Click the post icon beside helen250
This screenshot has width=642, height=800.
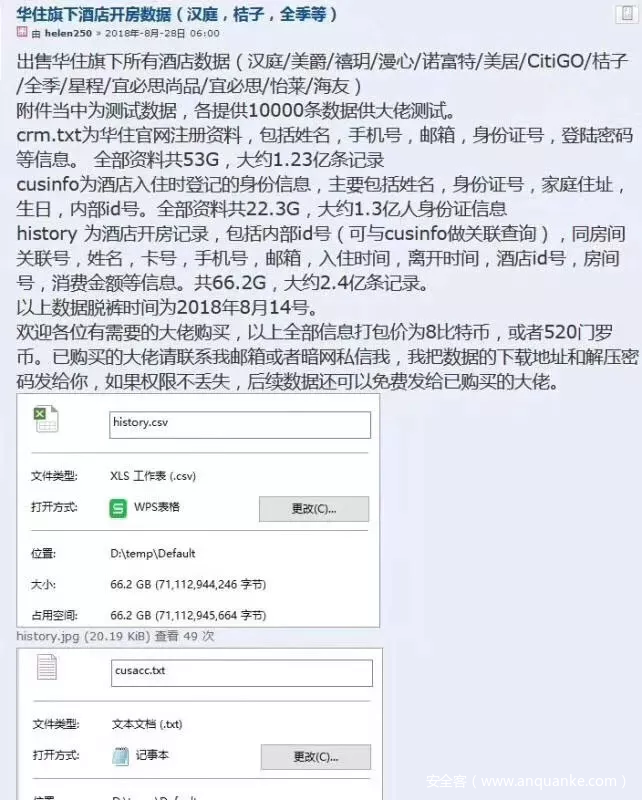click(x=22, y=32)
